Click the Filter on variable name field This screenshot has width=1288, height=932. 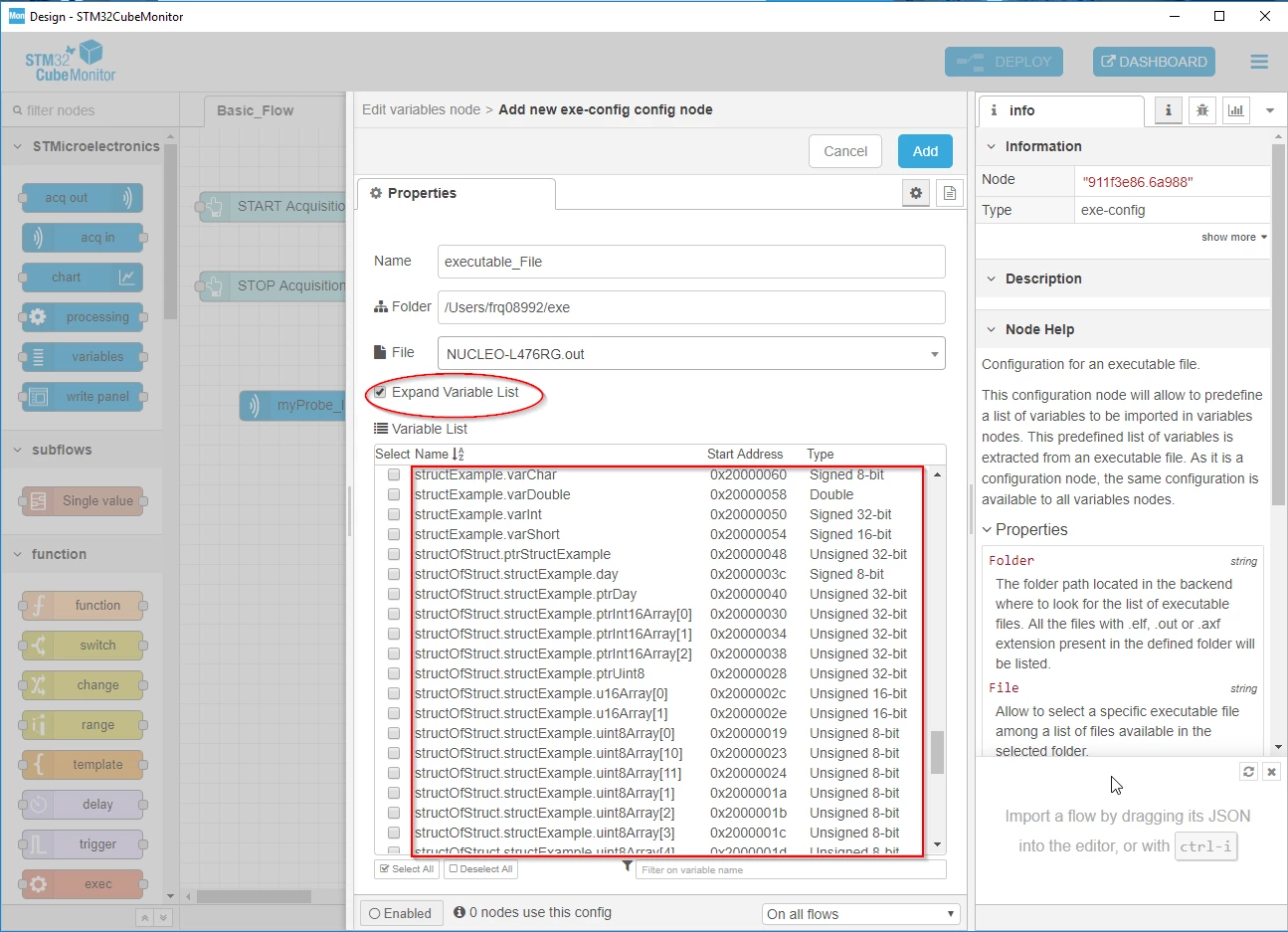(791, 869)
